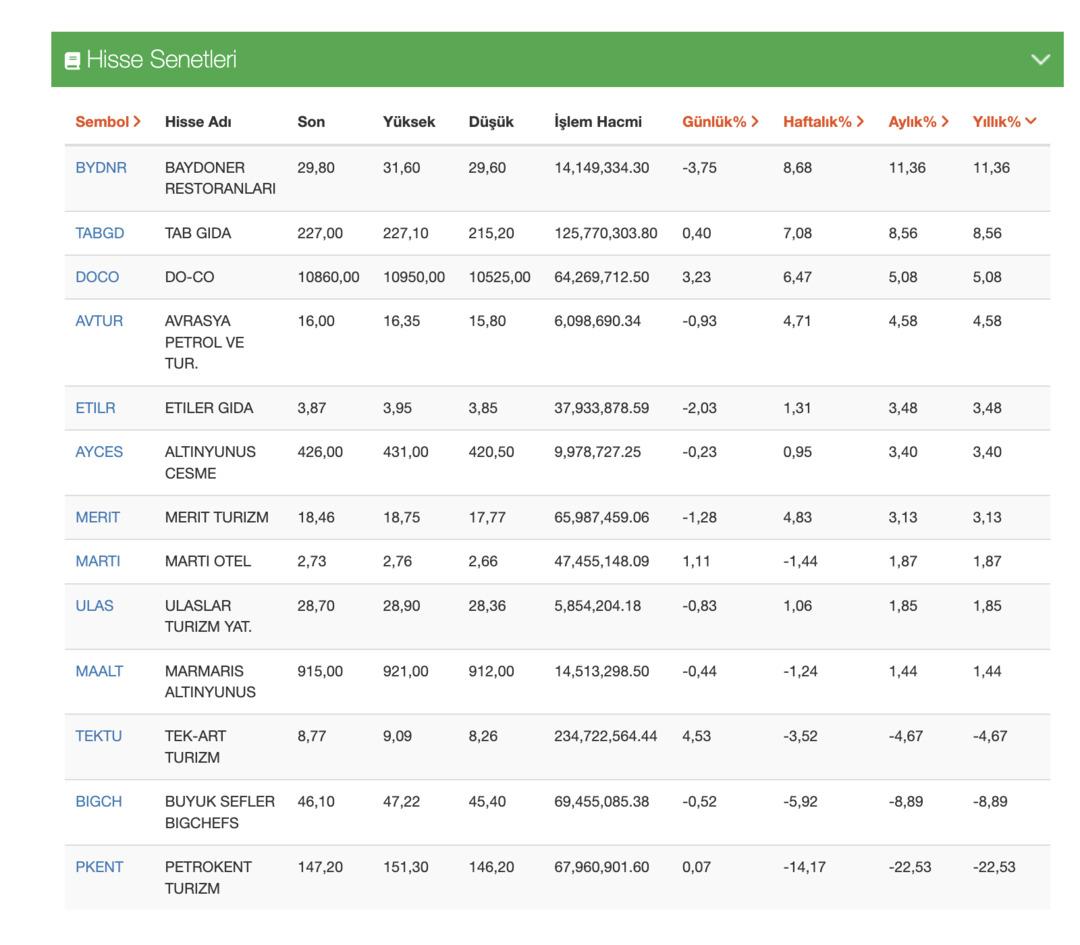1080x945 pixels.
Task: Open BIGCH stock details
Action: tap(98, 802)
